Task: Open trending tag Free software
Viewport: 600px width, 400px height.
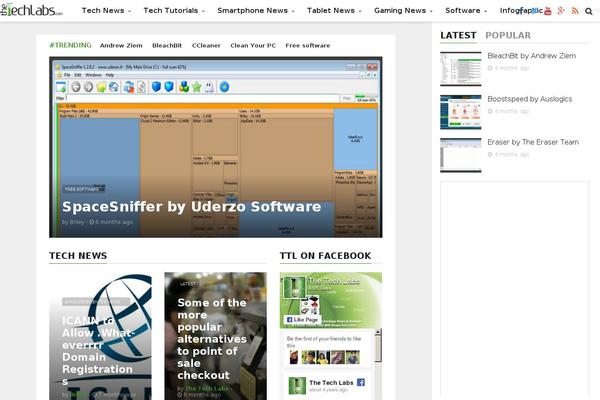Action: 308,46
